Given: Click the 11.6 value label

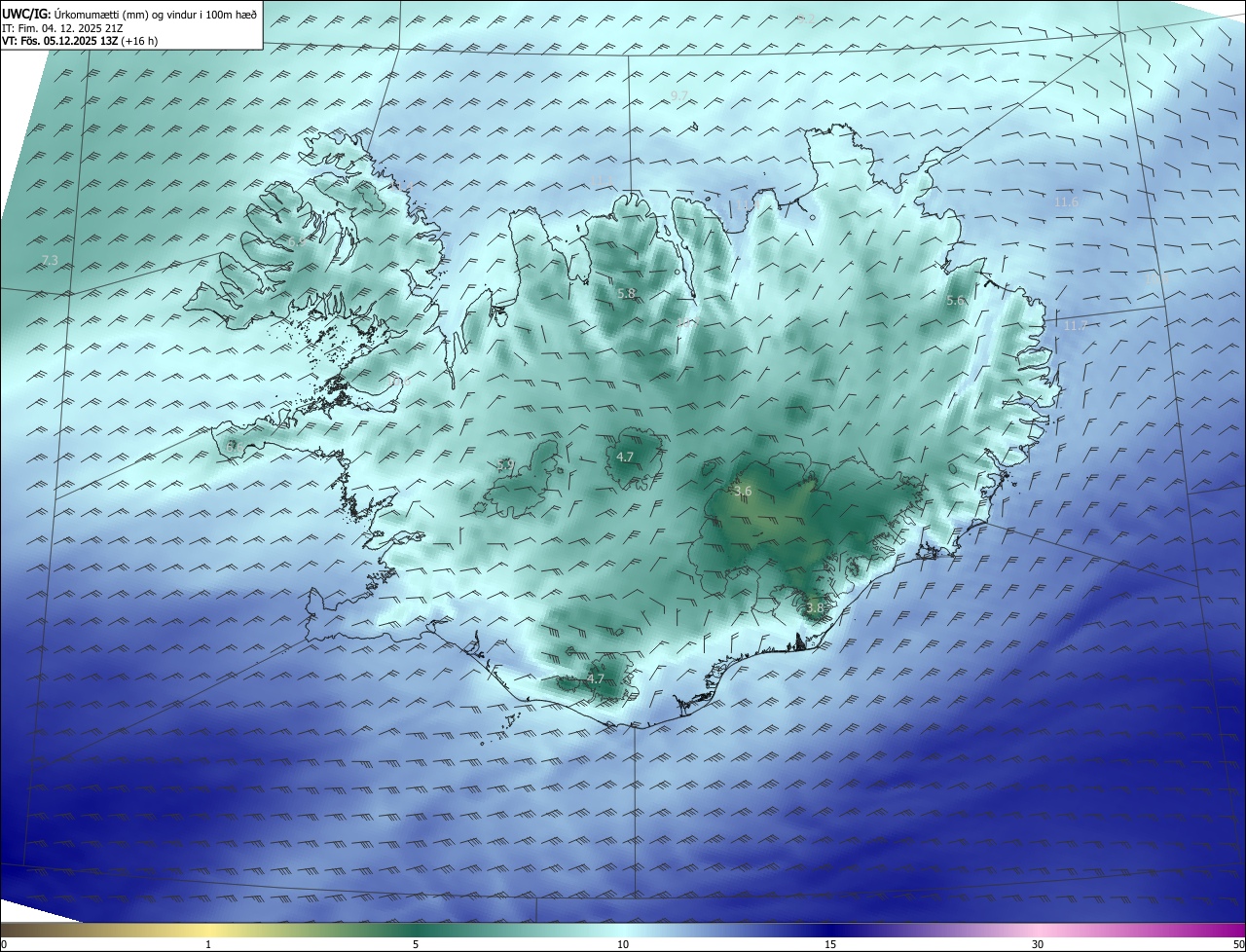Looking at the screenshot, I should (x=1067, y=202).
